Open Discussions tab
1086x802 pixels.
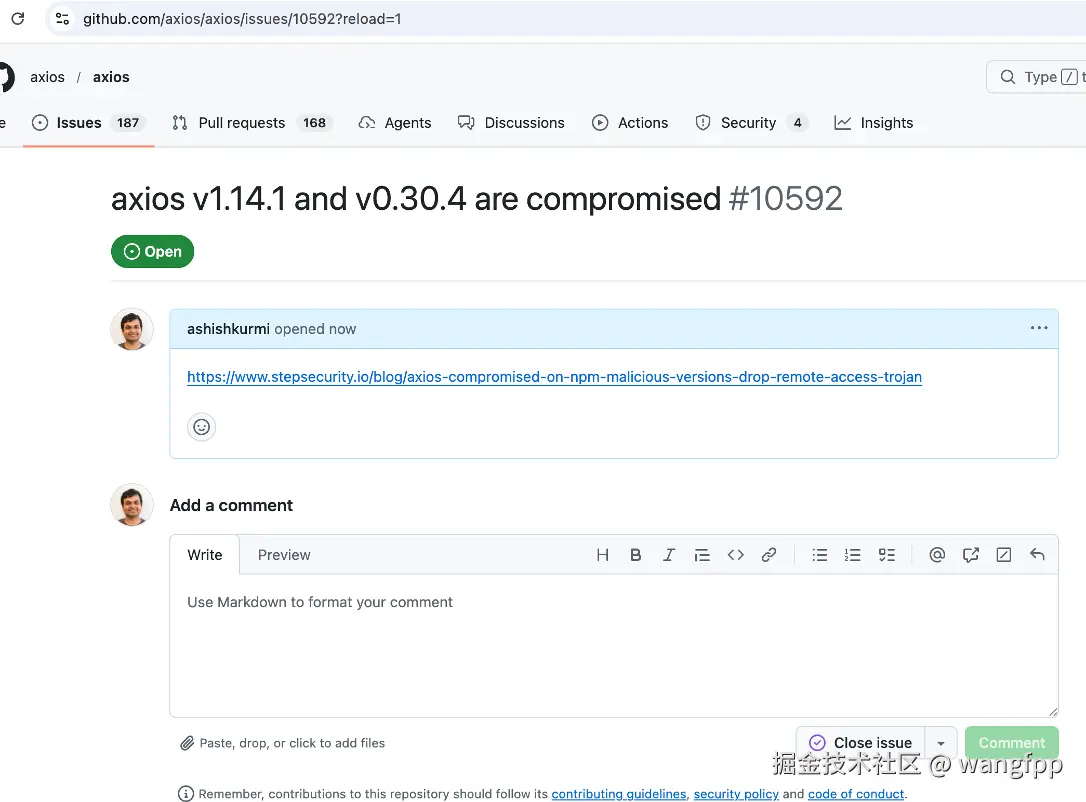(x=511, y=123)
